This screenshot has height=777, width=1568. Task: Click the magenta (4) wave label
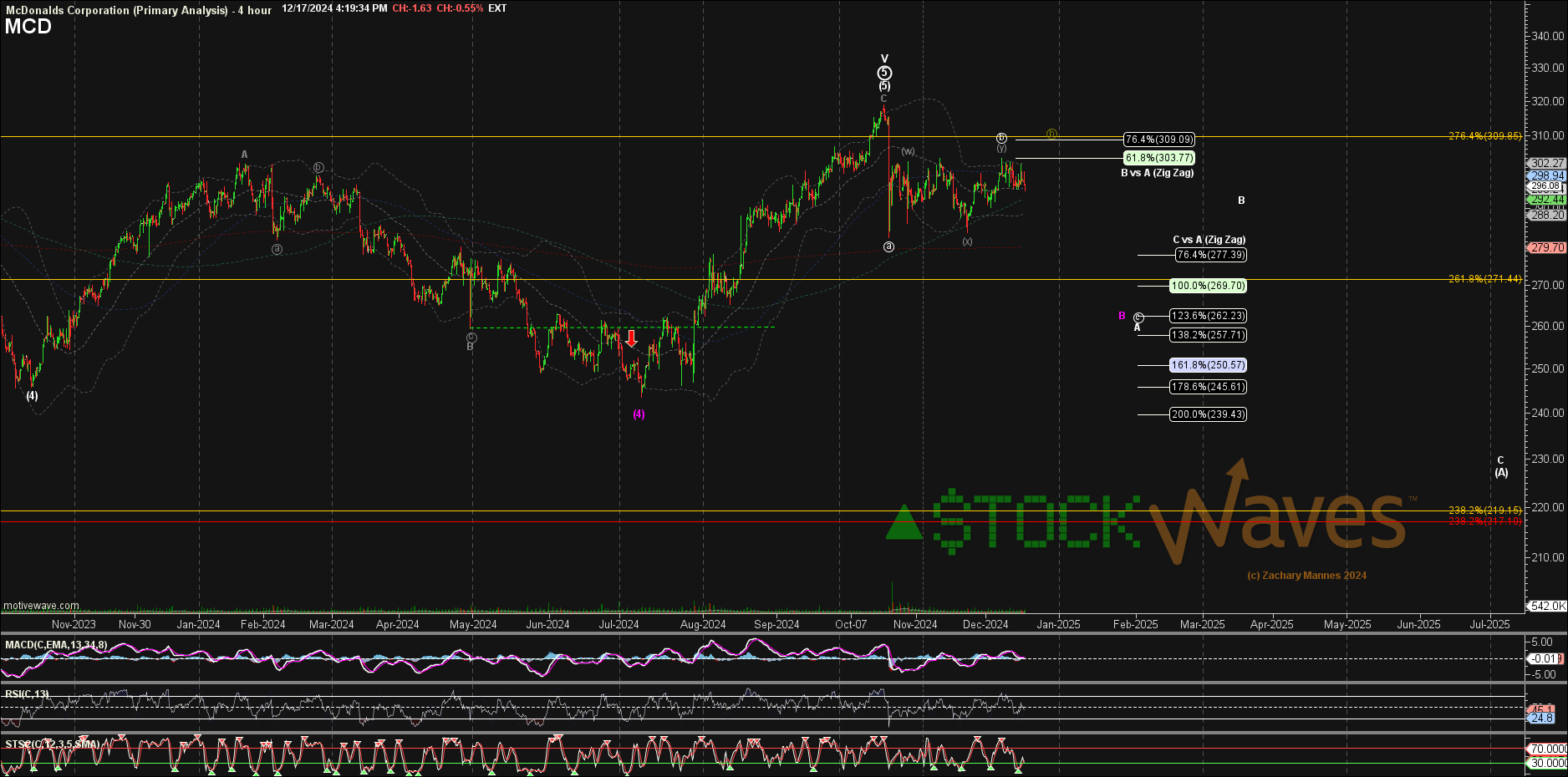(639, 414)
